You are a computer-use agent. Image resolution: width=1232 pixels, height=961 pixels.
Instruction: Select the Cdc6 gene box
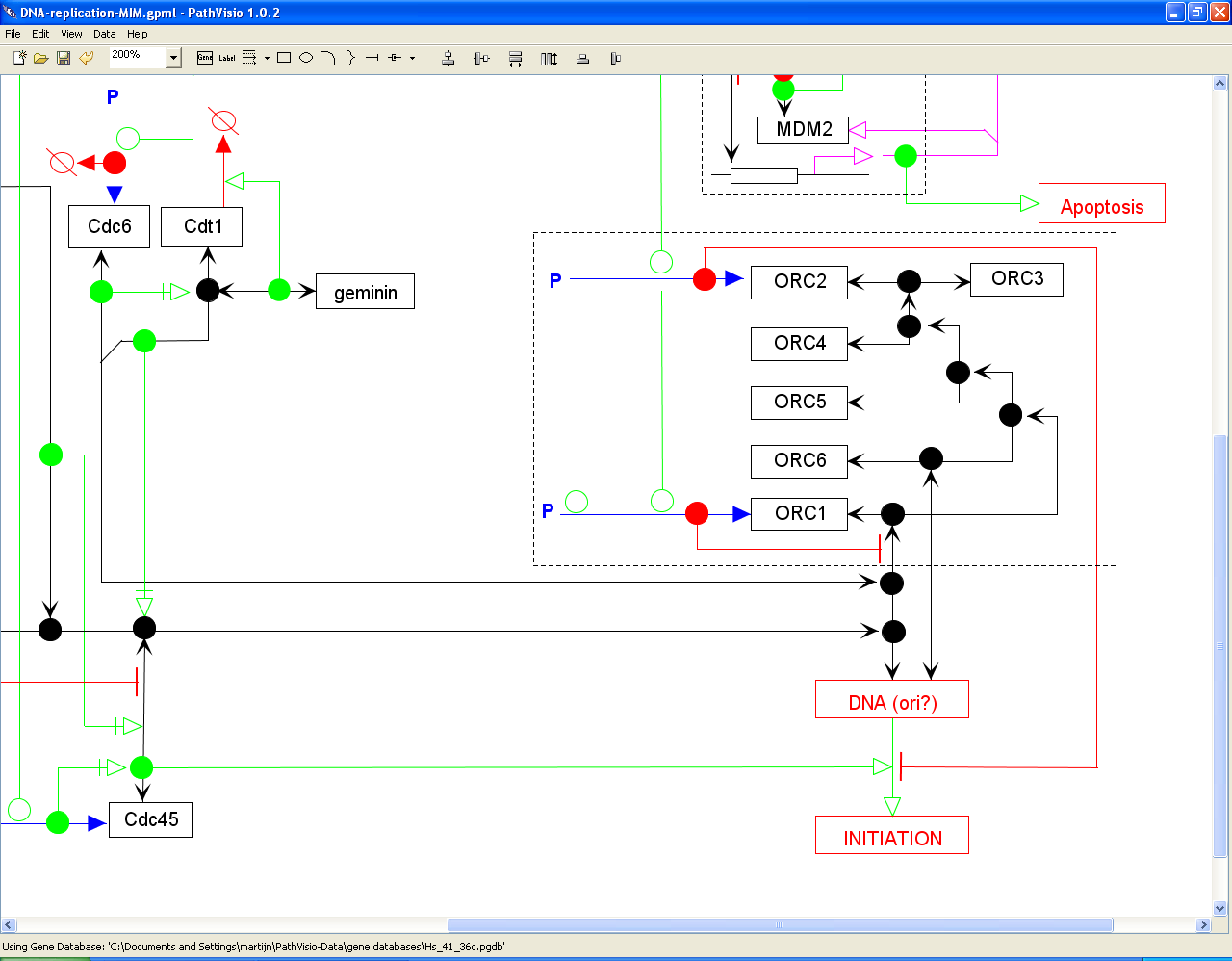[x=110, y=226]
